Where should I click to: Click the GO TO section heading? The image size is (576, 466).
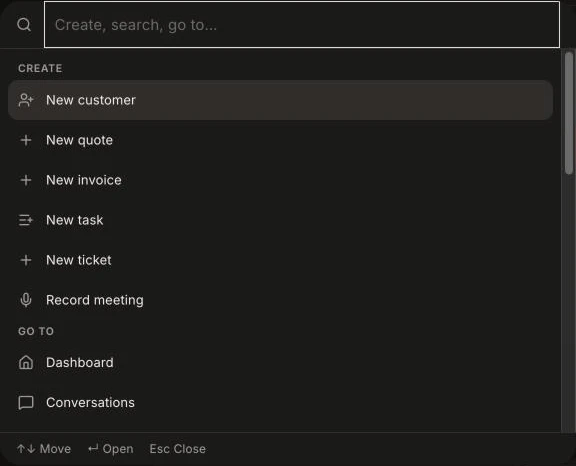point(36,331)
